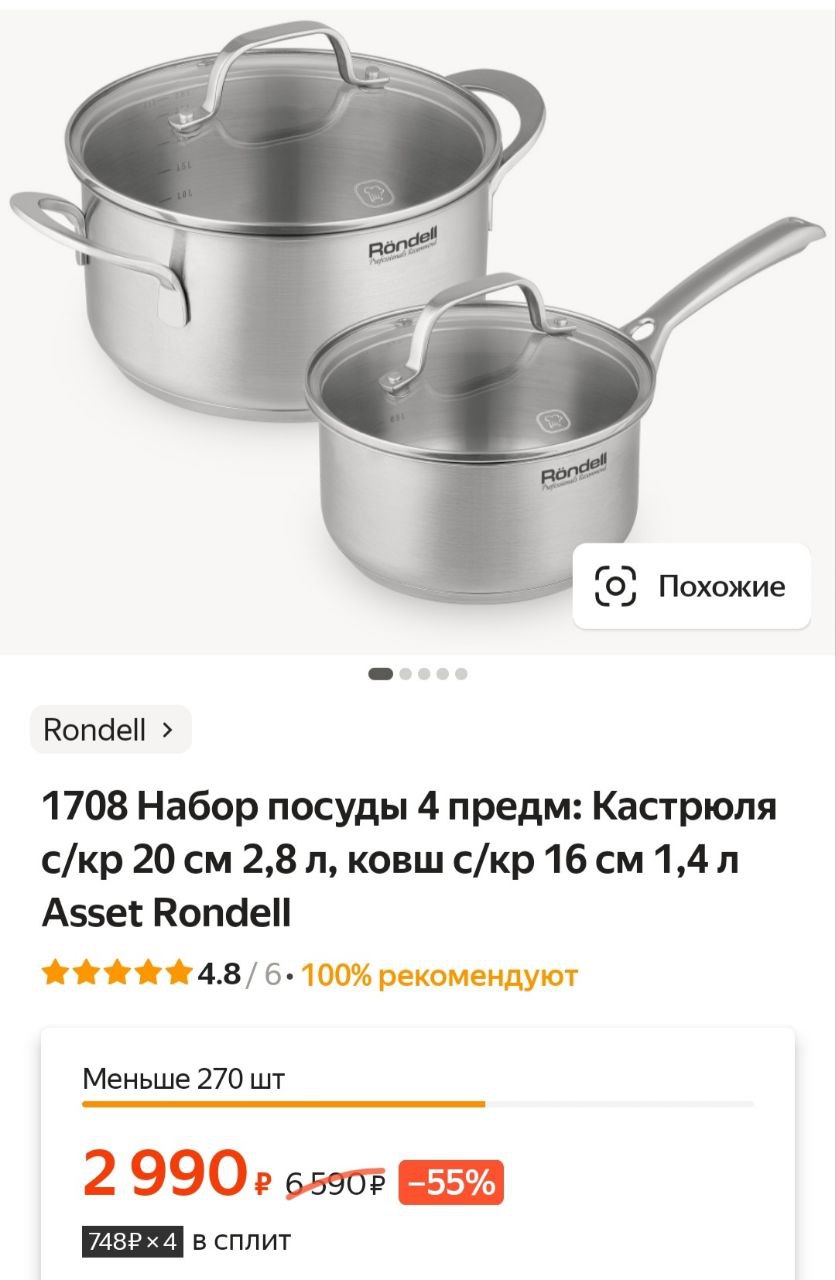Select the first active gallery pagination dot
Image resolution: width=836 pixels, height=1280 pixels.
[380, 674]
